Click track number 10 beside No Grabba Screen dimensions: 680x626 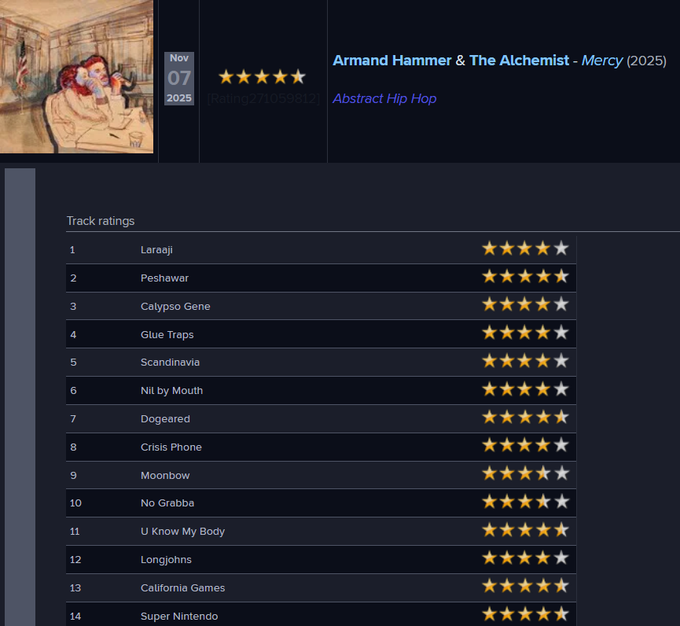pos(75,503)
